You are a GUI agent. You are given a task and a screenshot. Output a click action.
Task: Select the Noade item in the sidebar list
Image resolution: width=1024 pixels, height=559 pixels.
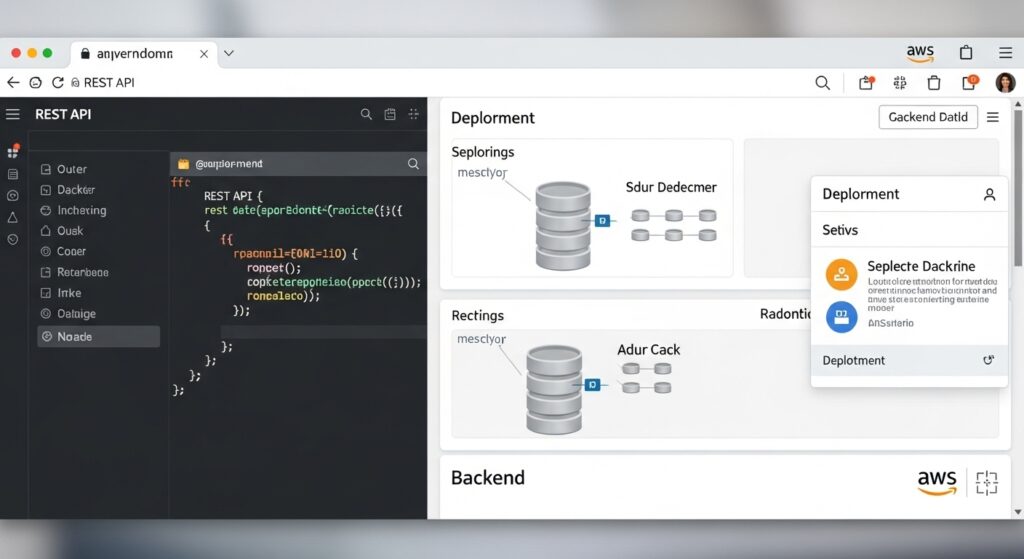coord(98,337)
